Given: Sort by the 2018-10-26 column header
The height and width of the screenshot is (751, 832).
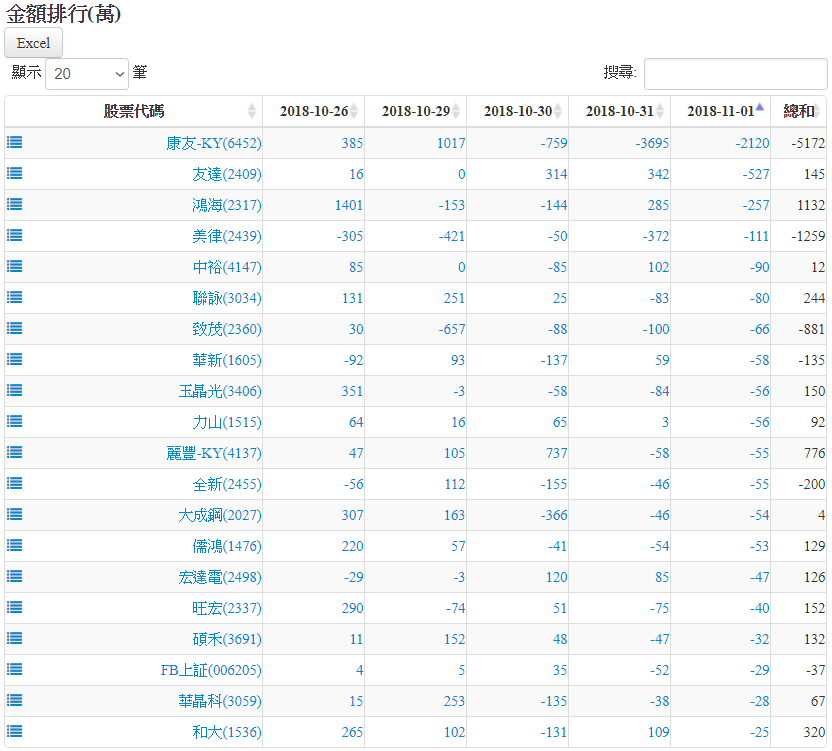Looking at the screenshot, I should [x=313, y=111].
